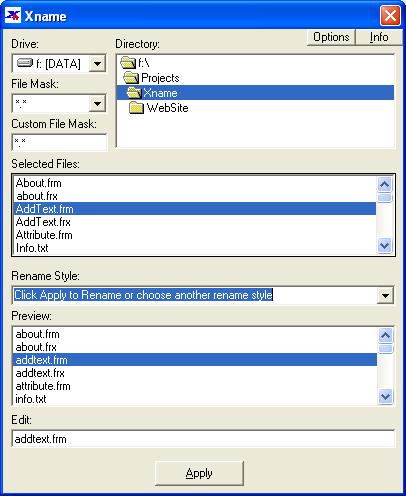Open the File Mask dropdown arrow

[97, 103]
